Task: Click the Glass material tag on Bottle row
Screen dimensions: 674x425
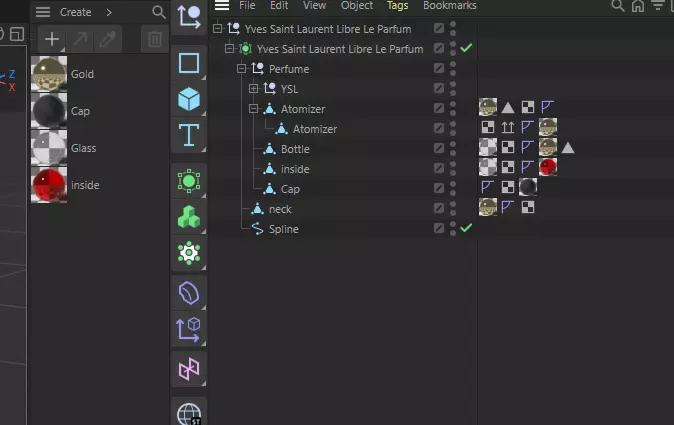Action: point(488,147)
